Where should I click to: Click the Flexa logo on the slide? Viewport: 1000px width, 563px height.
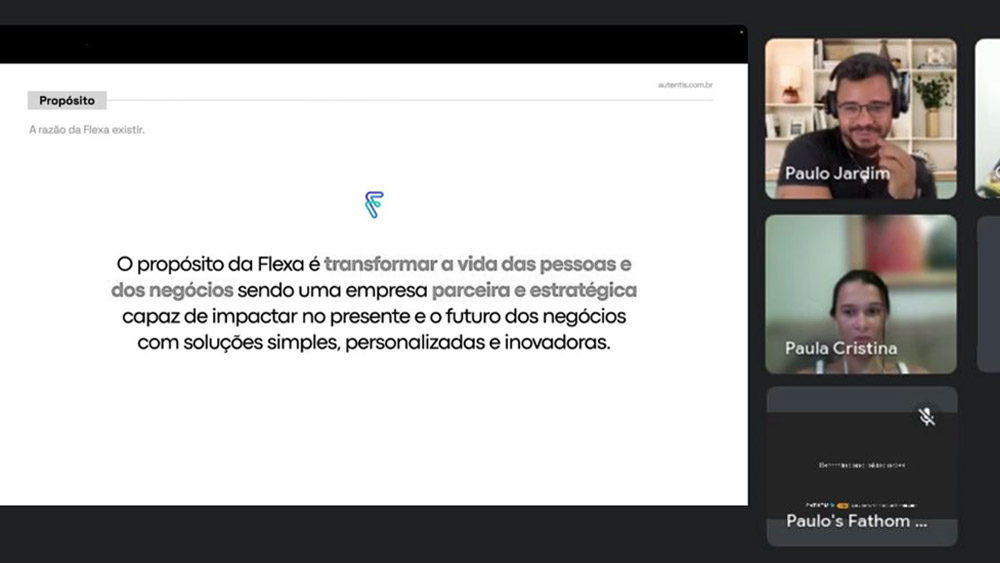coord(374,205)
